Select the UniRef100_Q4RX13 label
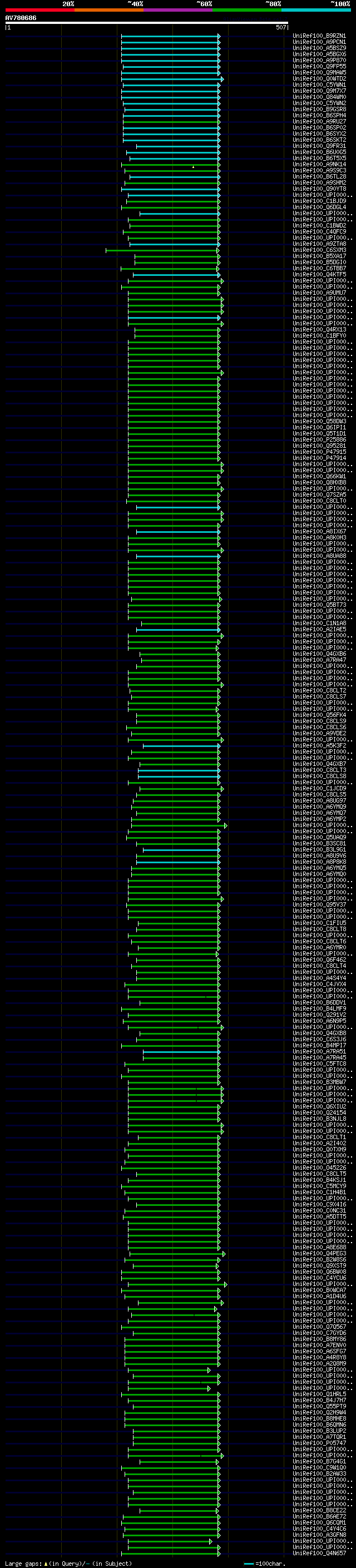Image resolution: width=356 pixels, height=1568 pixels. [319, 330]
